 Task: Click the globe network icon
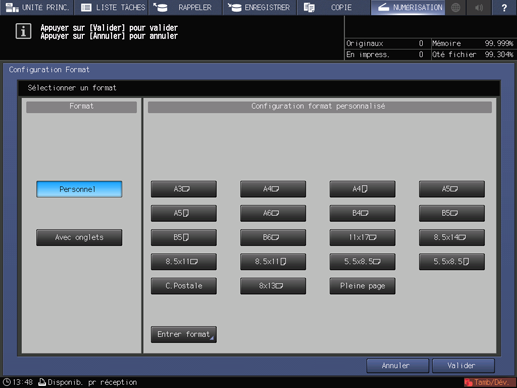tap(456, 7)
